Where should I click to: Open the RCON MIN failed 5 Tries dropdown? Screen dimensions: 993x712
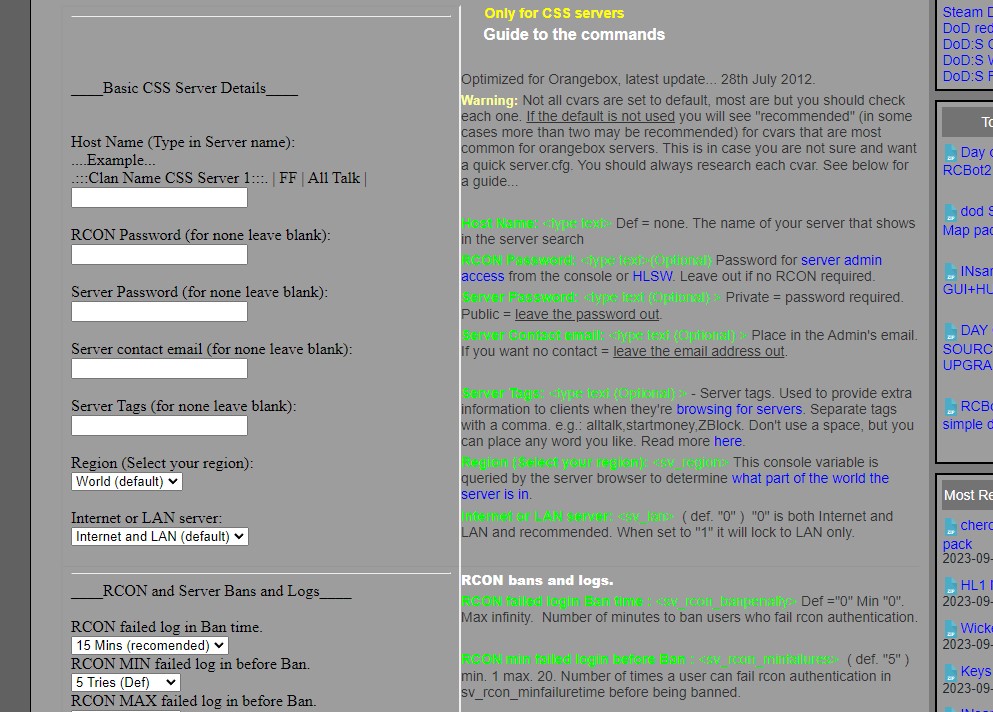pyautogui.click(x=125, y=682)
